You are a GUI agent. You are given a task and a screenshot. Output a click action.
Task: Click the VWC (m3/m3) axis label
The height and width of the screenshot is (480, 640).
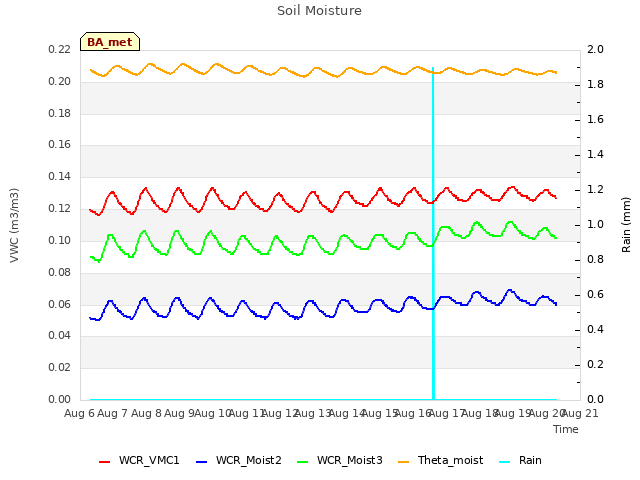14,225
